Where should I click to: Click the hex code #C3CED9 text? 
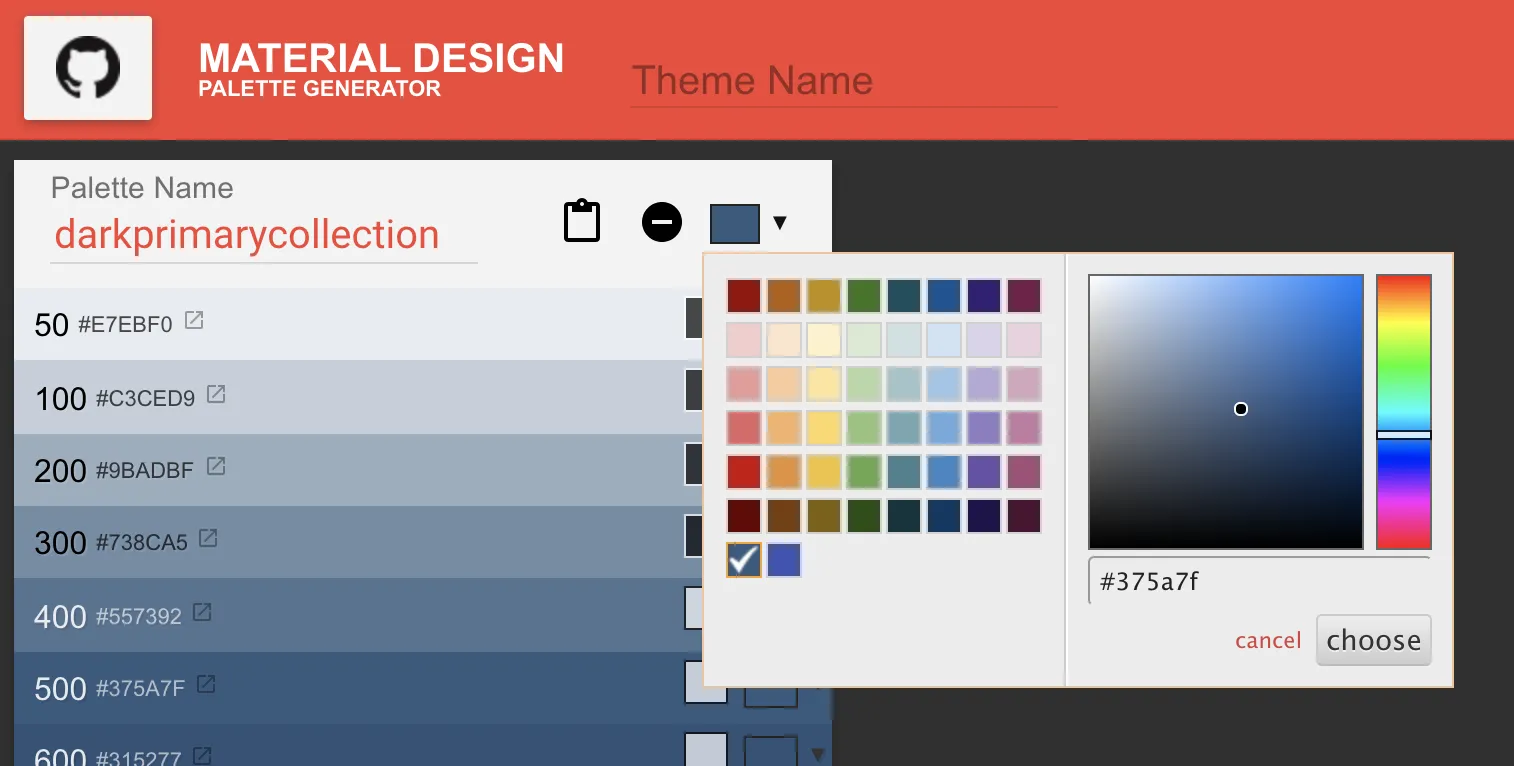point(146,399)
